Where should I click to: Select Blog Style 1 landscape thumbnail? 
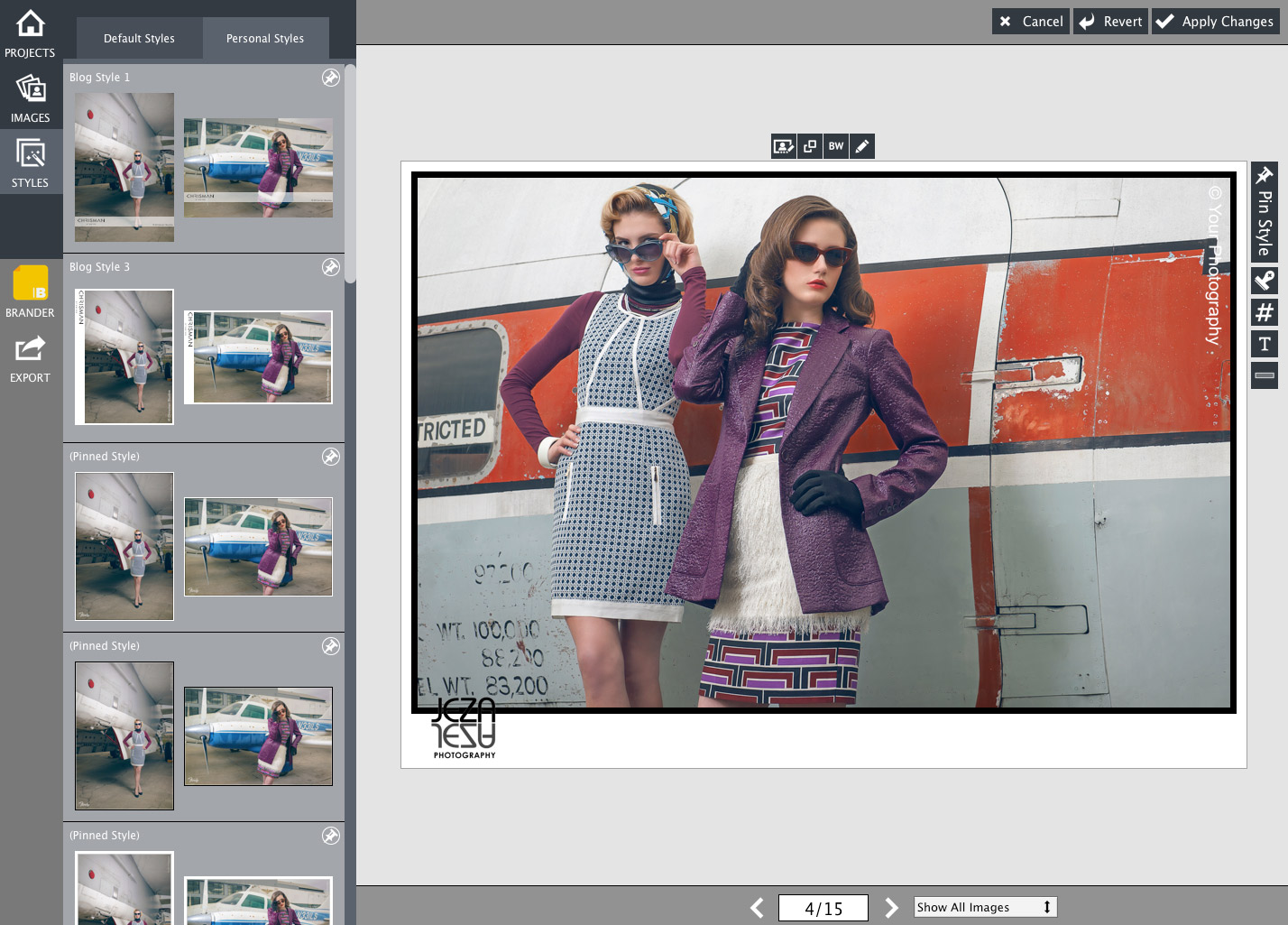(258, 168)
